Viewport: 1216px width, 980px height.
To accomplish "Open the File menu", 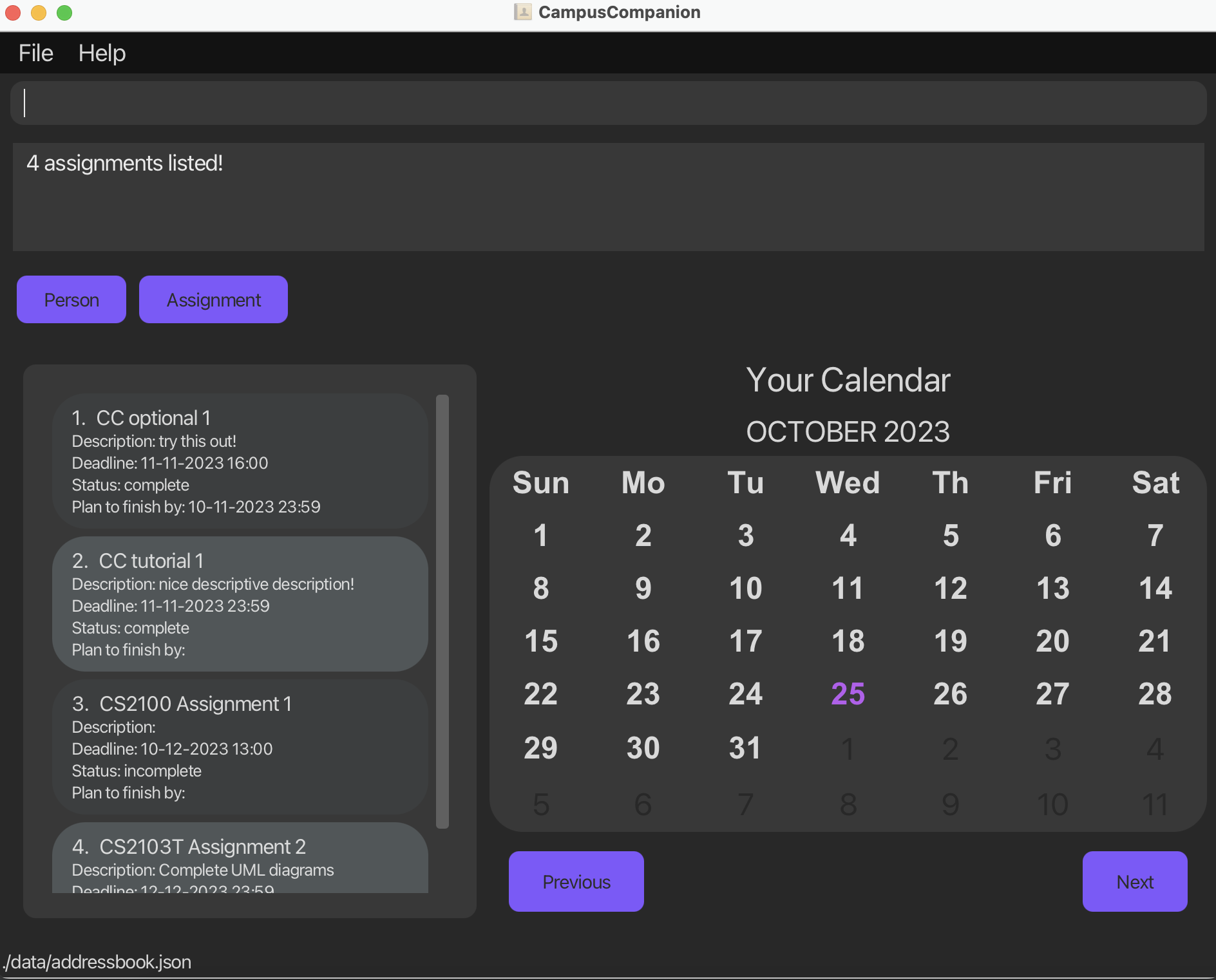I will point(35,53).
